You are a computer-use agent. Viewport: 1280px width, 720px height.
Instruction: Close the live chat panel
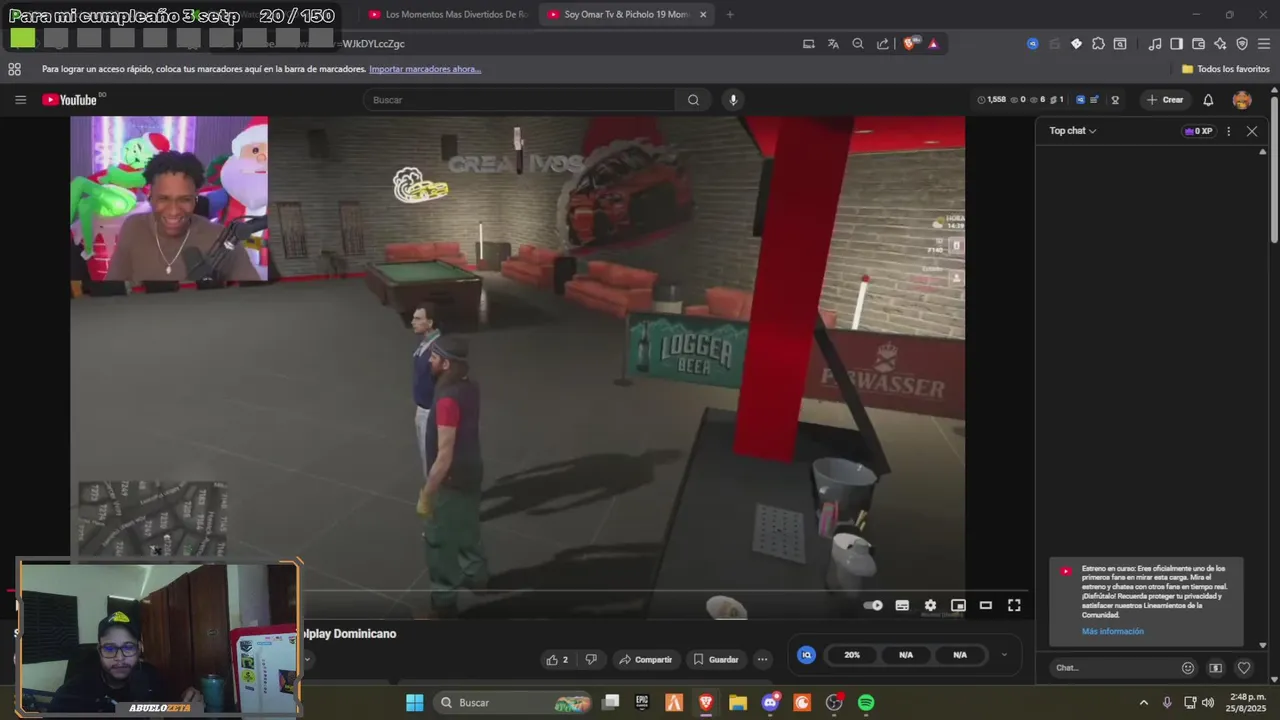click(1252, 131)
